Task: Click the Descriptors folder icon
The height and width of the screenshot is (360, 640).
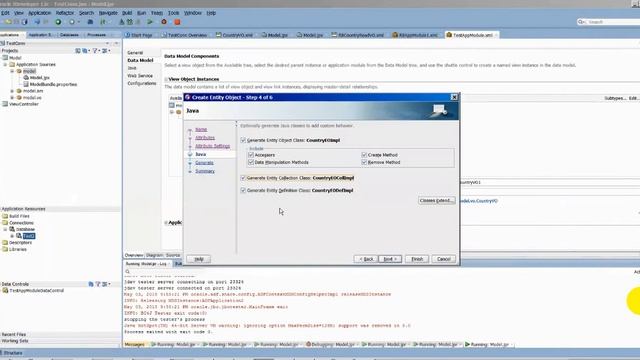Action: click(5, 242)
